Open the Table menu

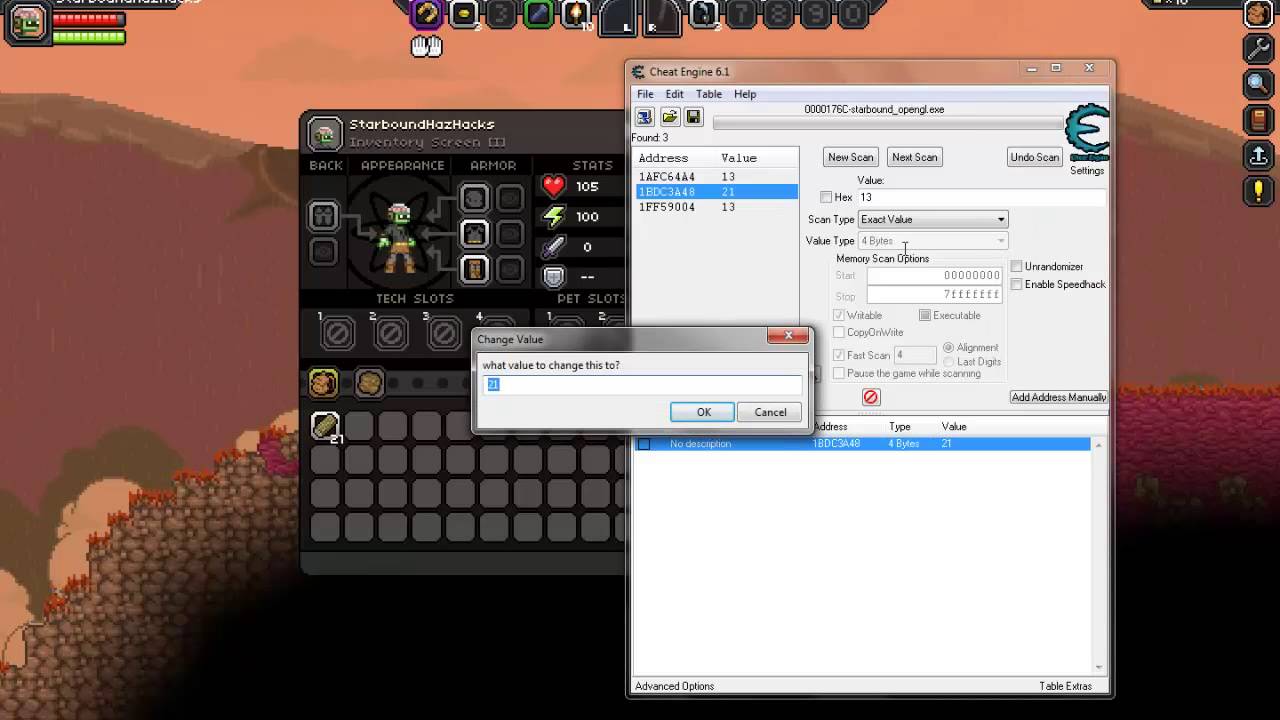click(709, 94)
